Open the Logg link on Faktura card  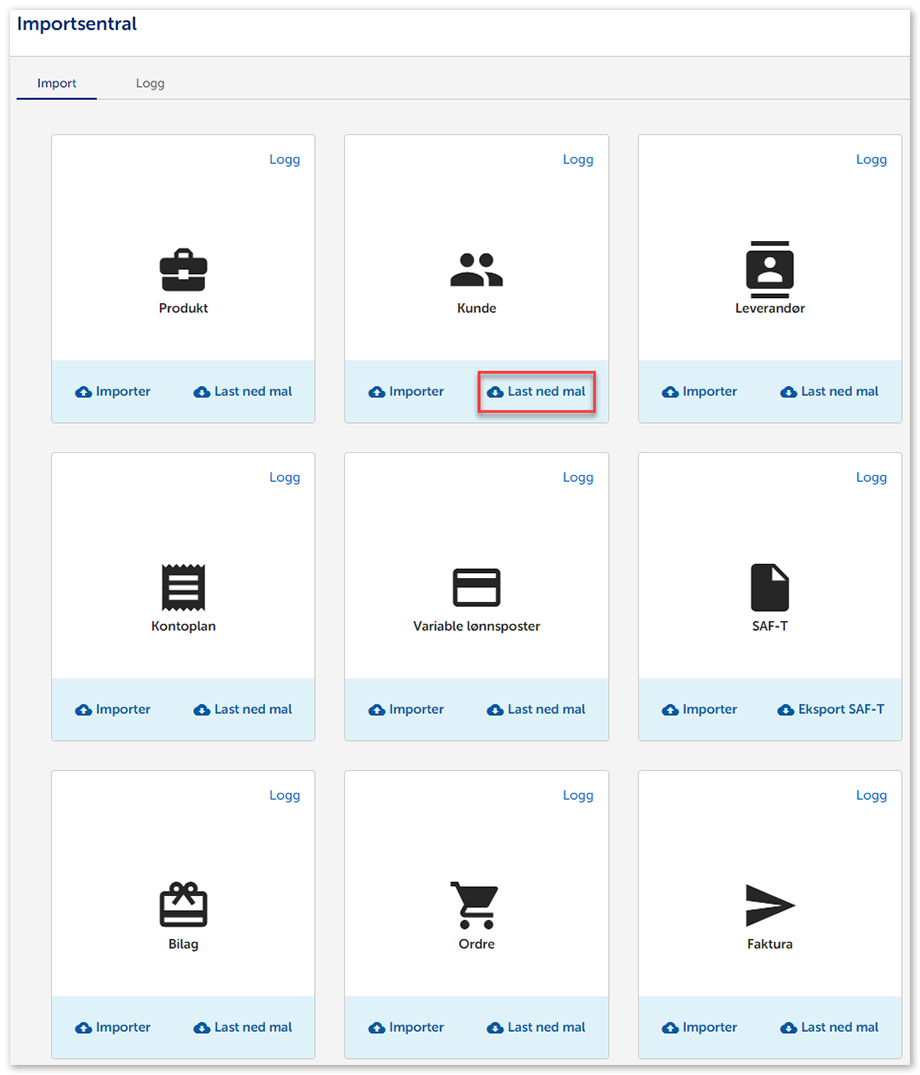871,795
